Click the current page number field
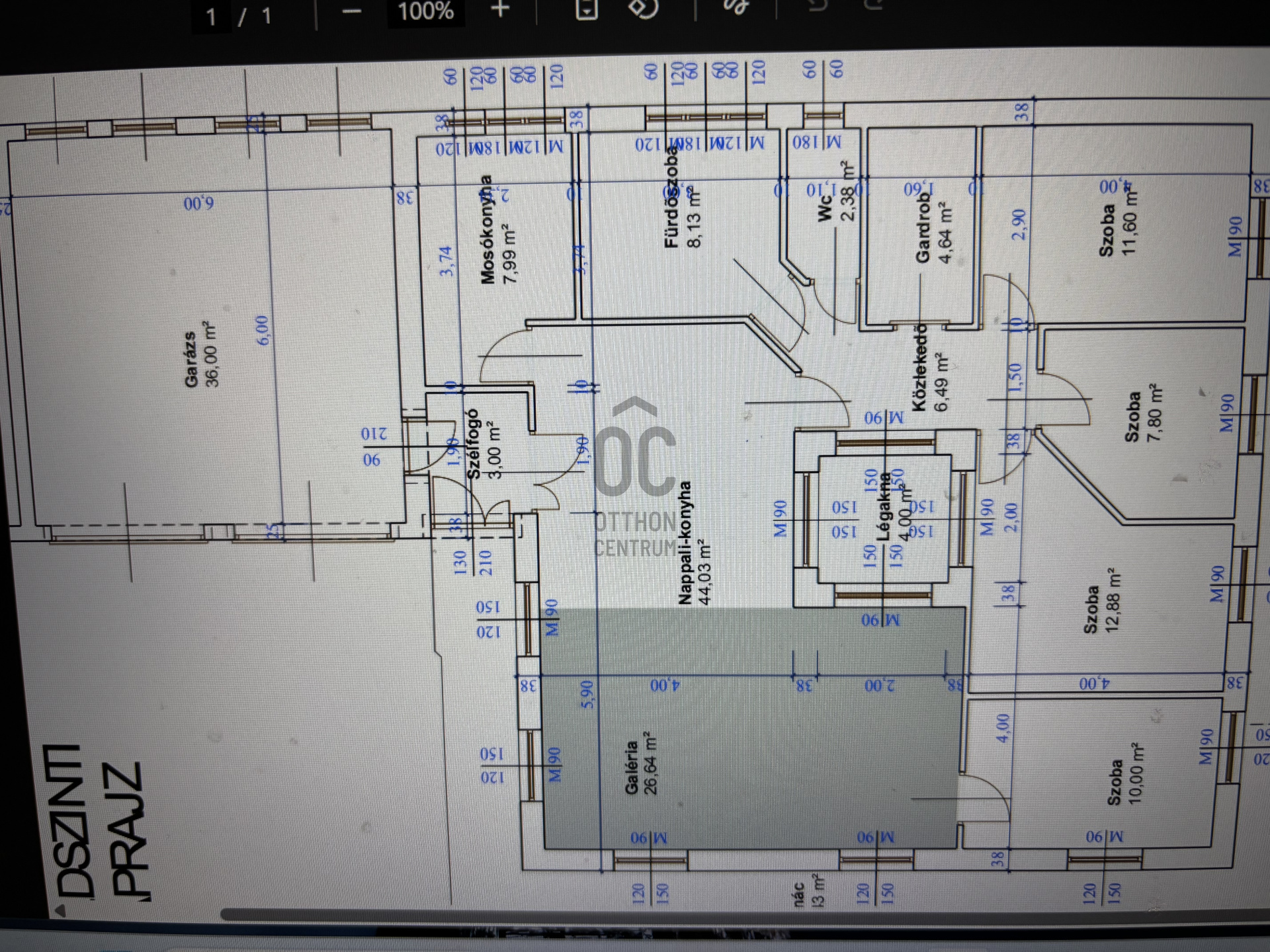The image size is (1270, 952). coord(211,17)
